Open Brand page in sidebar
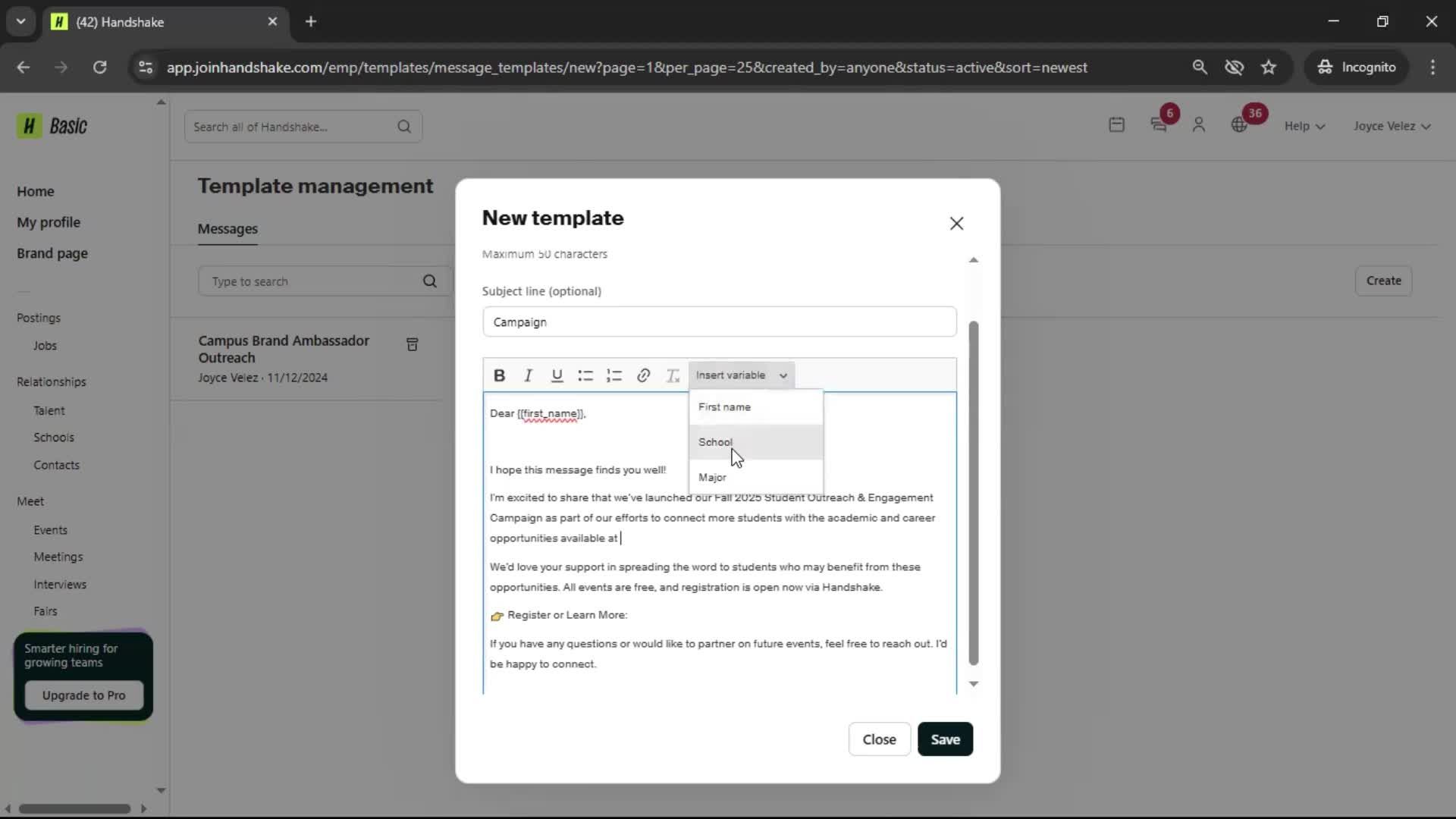1456x819 pixels. pos(52,253)
